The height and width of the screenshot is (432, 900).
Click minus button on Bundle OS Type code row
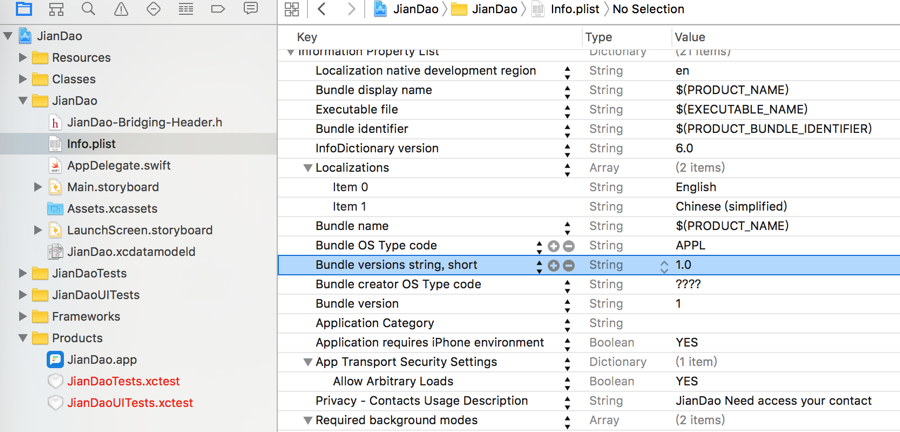568,246
